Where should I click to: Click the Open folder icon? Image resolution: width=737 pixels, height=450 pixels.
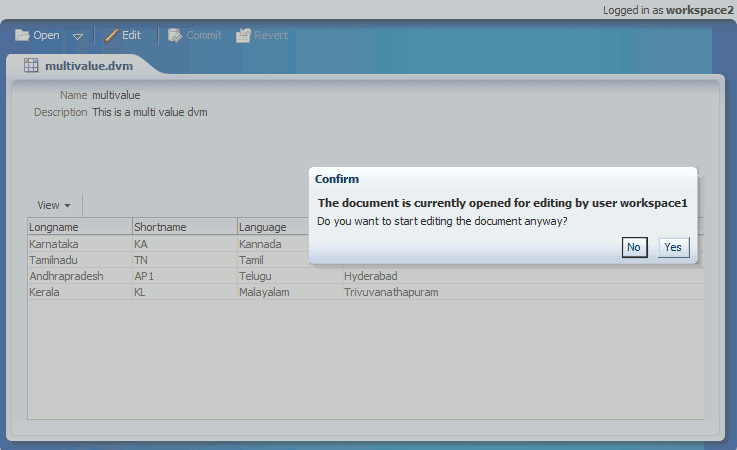click(22, 35)
